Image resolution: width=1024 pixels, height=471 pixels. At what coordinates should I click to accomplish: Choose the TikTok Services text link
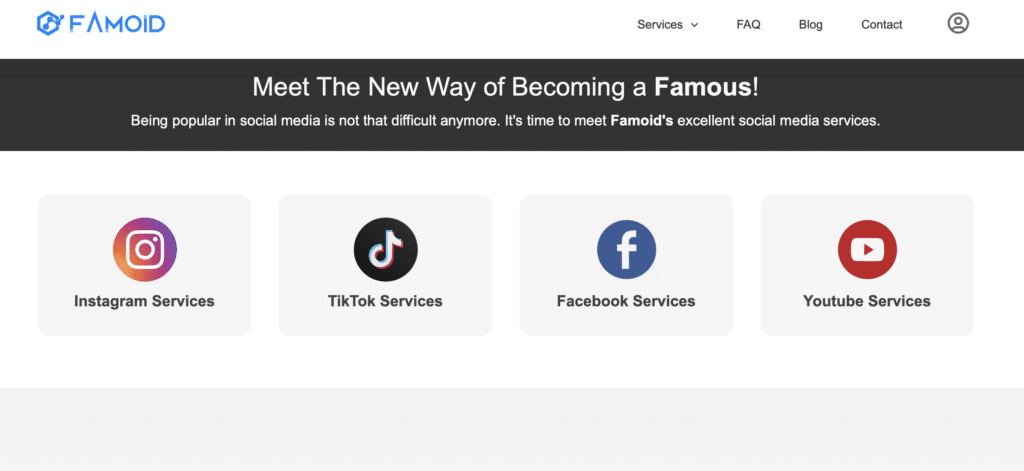pos(385,301)
